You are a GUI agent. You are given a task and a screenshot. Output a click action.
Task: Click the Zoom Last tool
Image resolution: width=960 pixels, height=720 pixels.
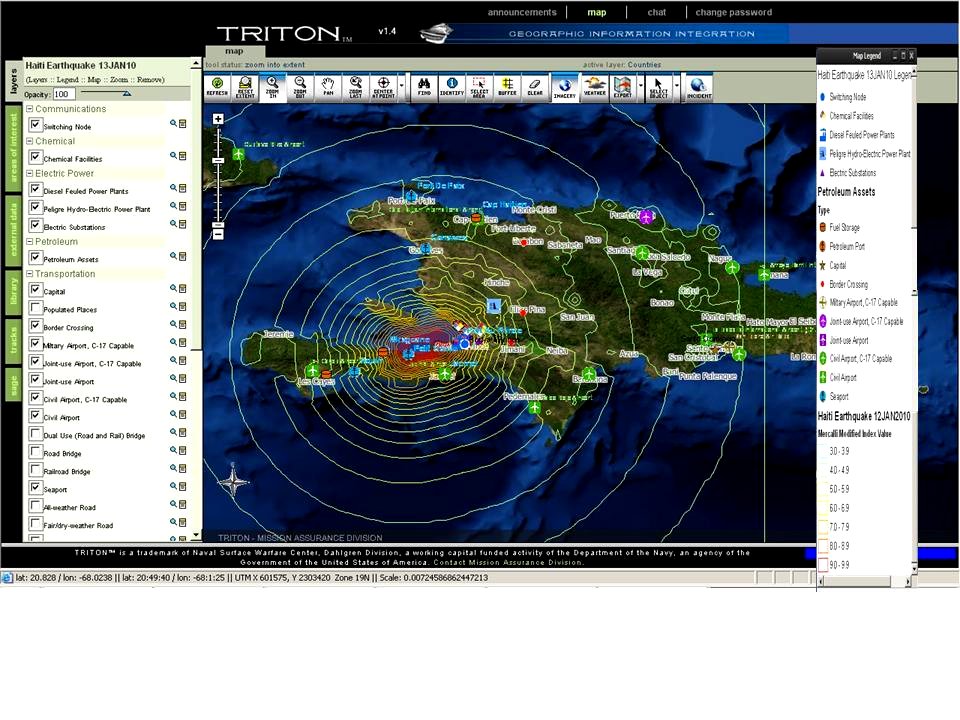356,87
